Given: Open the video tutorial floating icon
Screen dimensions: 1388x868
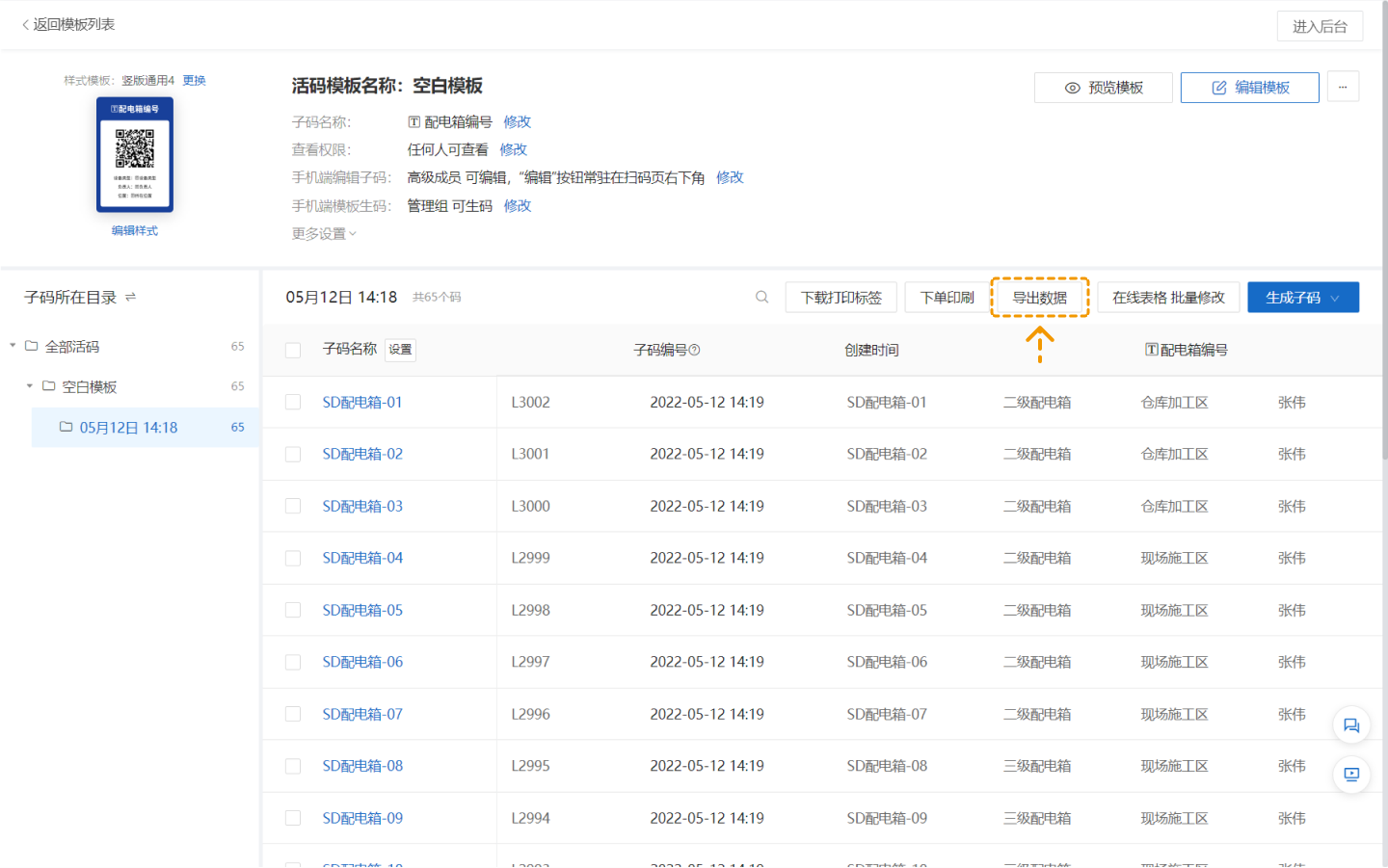Looking at the screenshot, I should click(1351, 775).
